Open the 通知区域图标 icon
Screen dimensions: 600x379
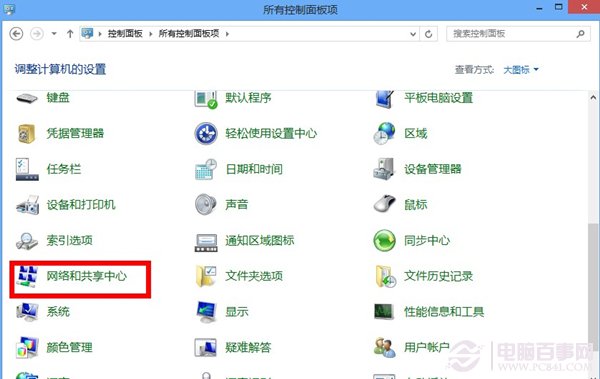(206, 243)
